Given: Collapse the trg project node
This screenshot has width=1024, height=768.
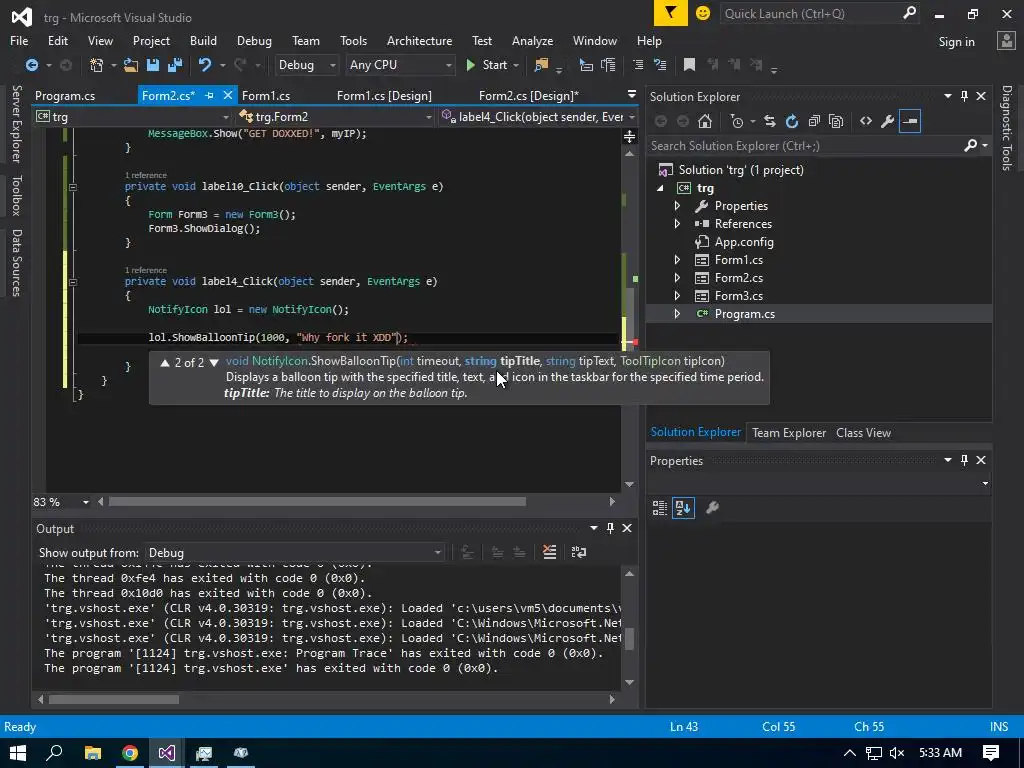Looking at the screenshot, I should pyautogui.click(x=660, y=188).
